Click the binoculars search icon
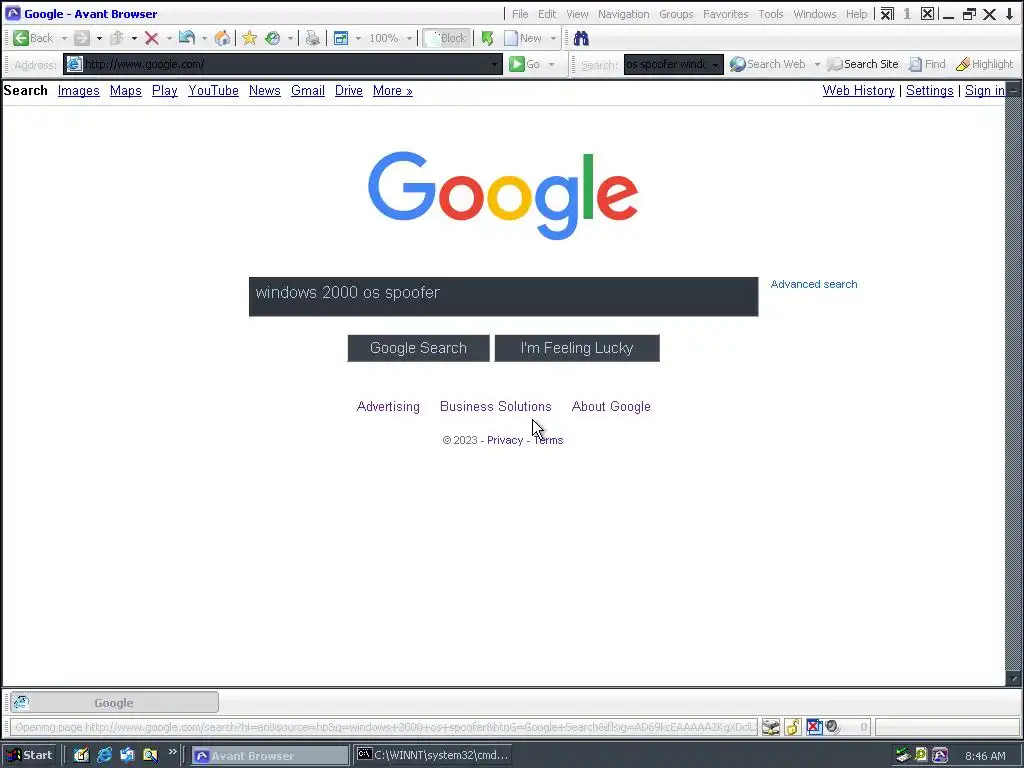 coord(581,39)
